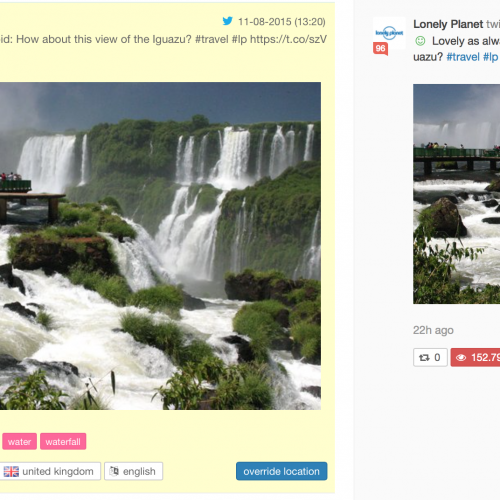
Task: Open the tweet preview image thumbnail
Action: pos(456,194)
